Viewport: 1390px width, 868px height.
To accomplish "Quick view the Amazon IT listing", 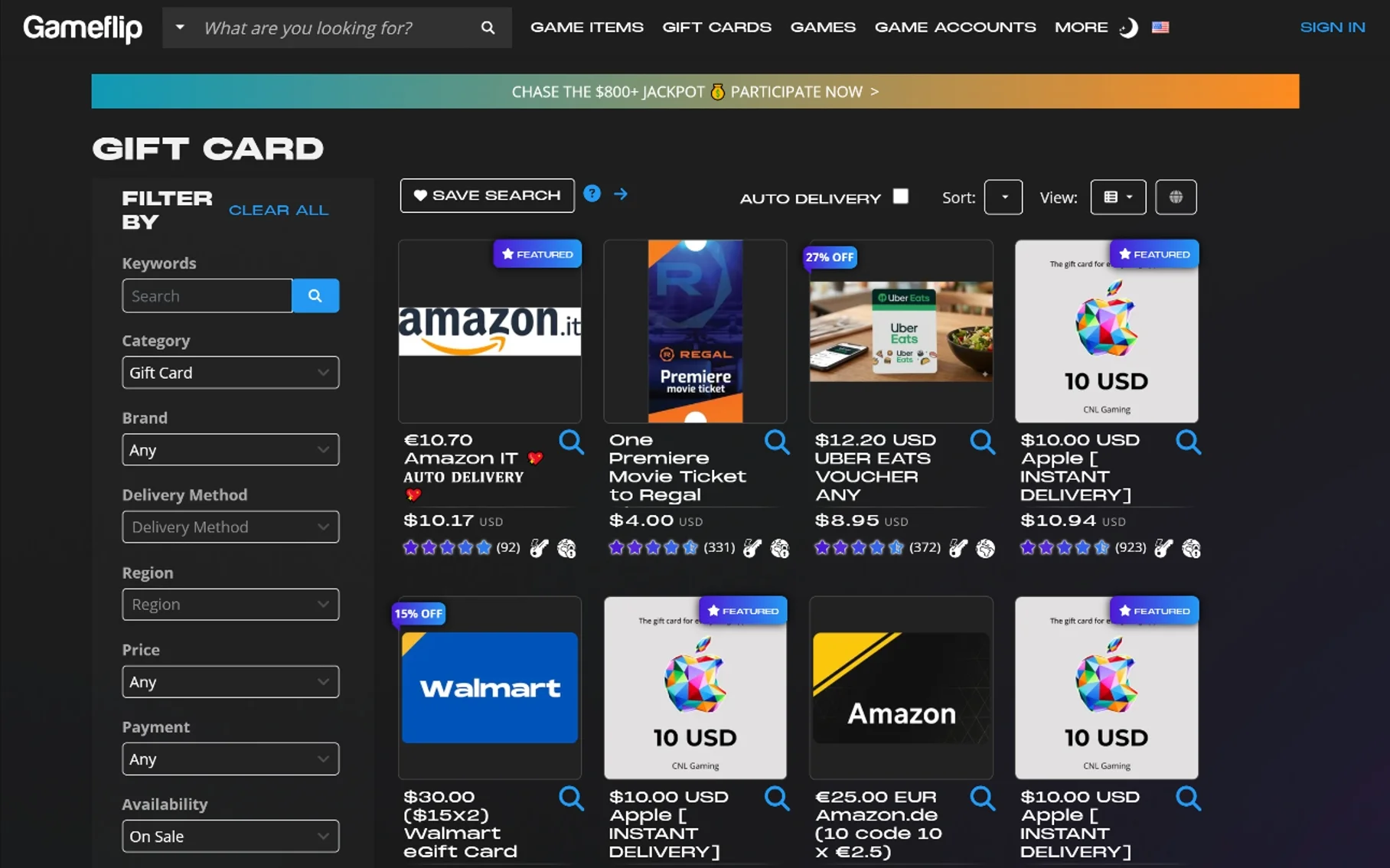I will click(571, 442).
